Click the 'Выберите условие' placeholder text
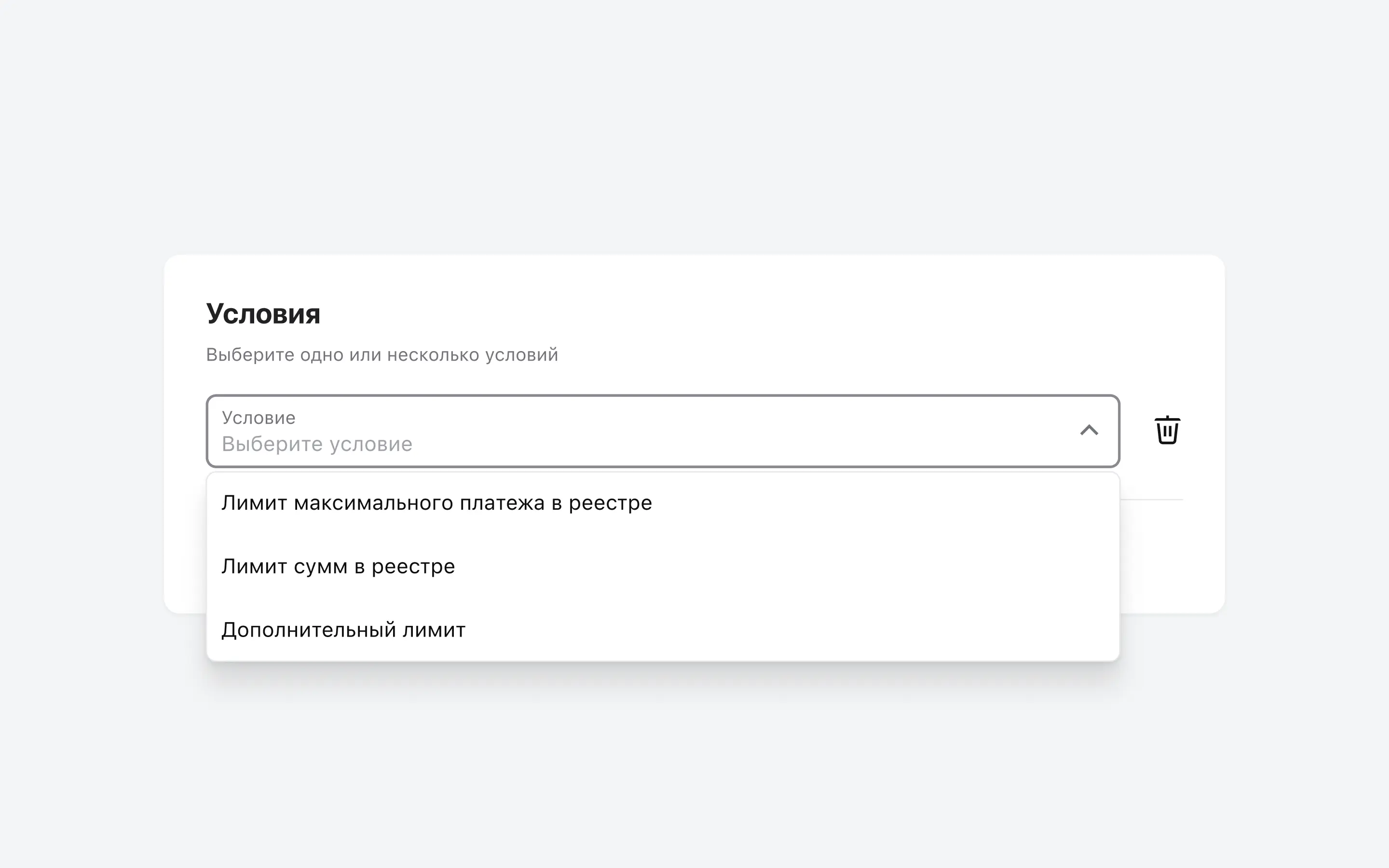The image size is (1389, 868). [x=317, y=444]
